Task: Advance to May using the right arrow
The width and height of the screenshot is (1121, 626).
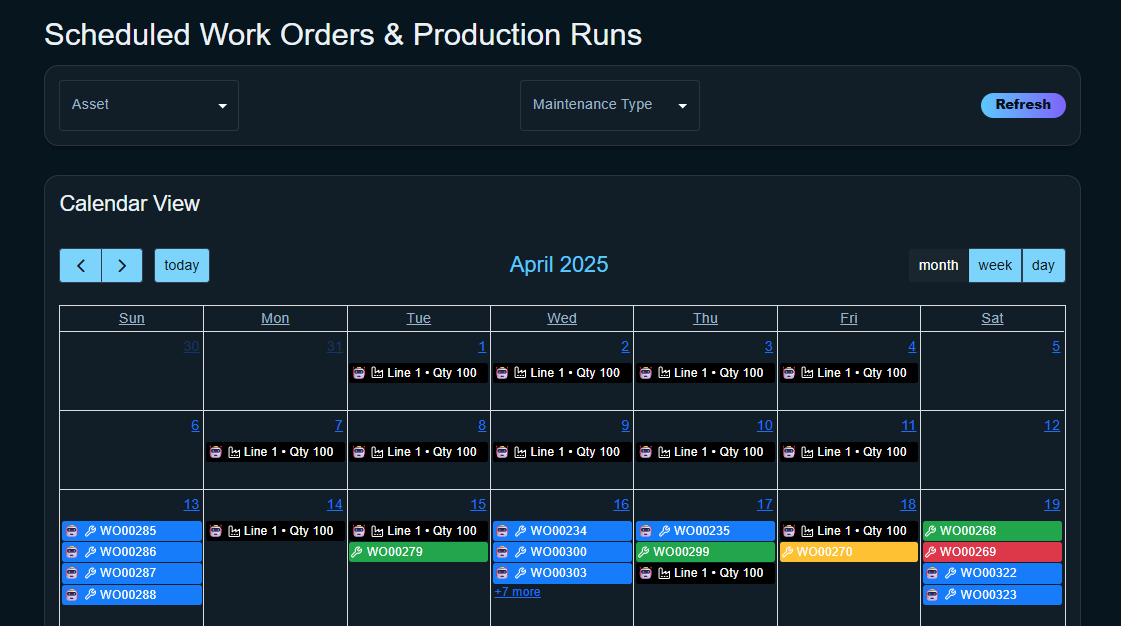Action: tap(121, 265)
